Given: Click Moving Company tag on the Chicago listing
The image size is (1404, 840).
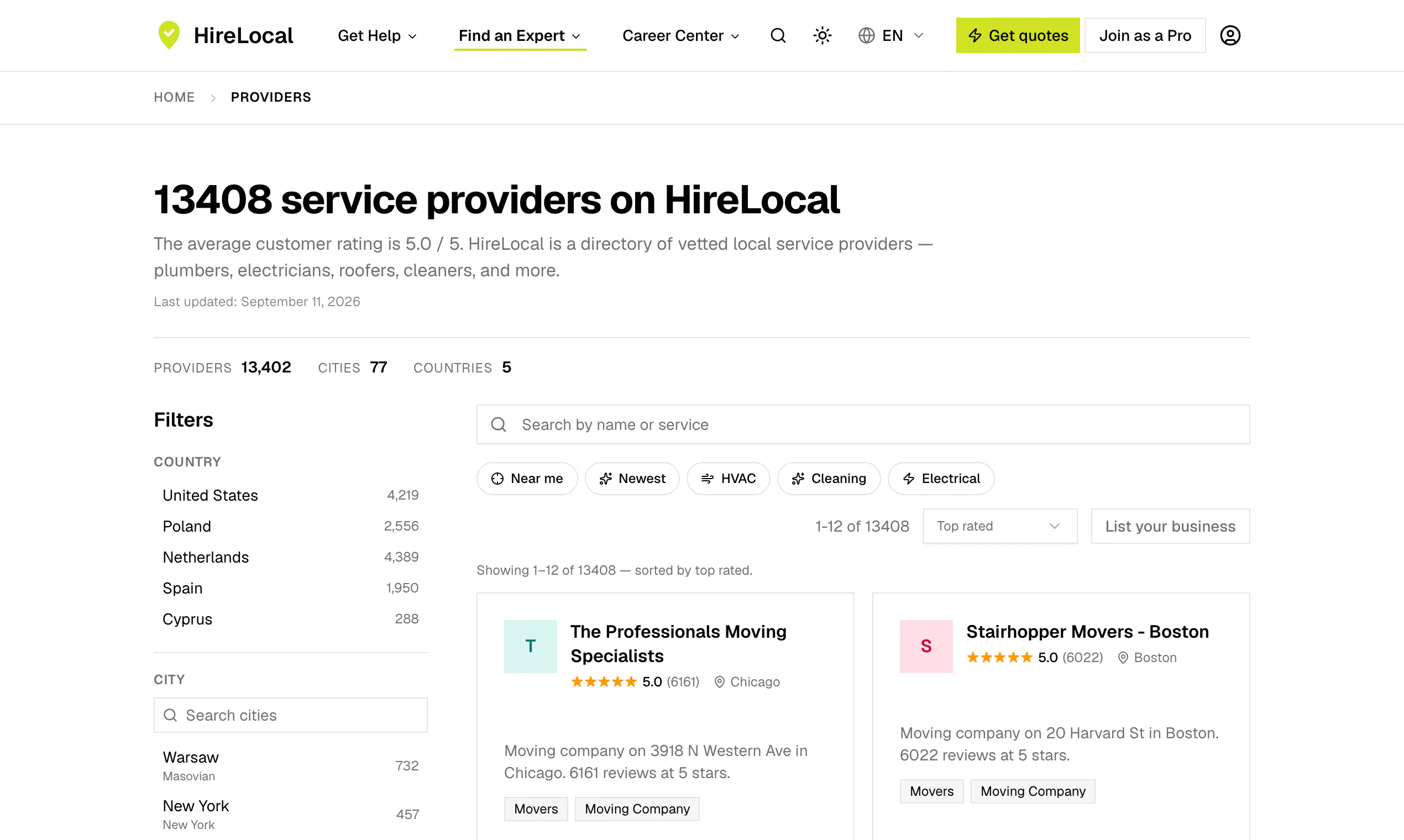Looking at the screenshot, I should pos(637,809).
